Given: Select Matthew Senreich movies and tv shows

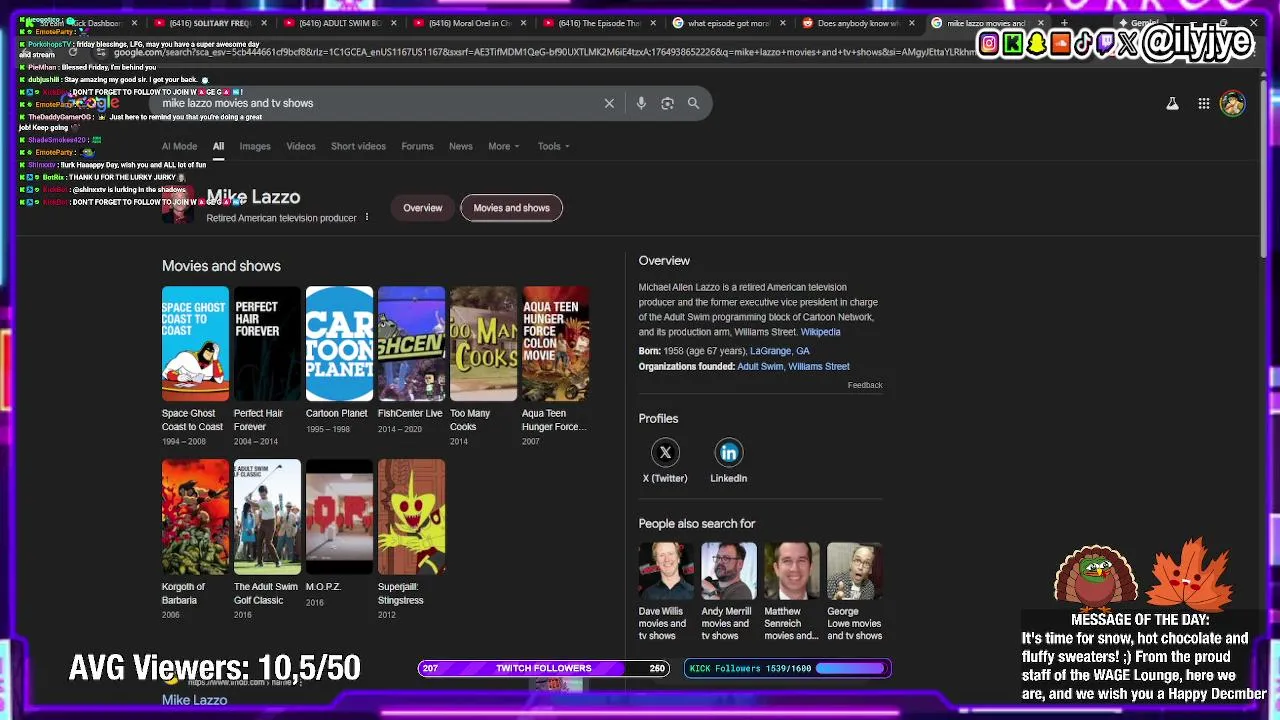Looking at the screenshot, I should pos(790,592).
